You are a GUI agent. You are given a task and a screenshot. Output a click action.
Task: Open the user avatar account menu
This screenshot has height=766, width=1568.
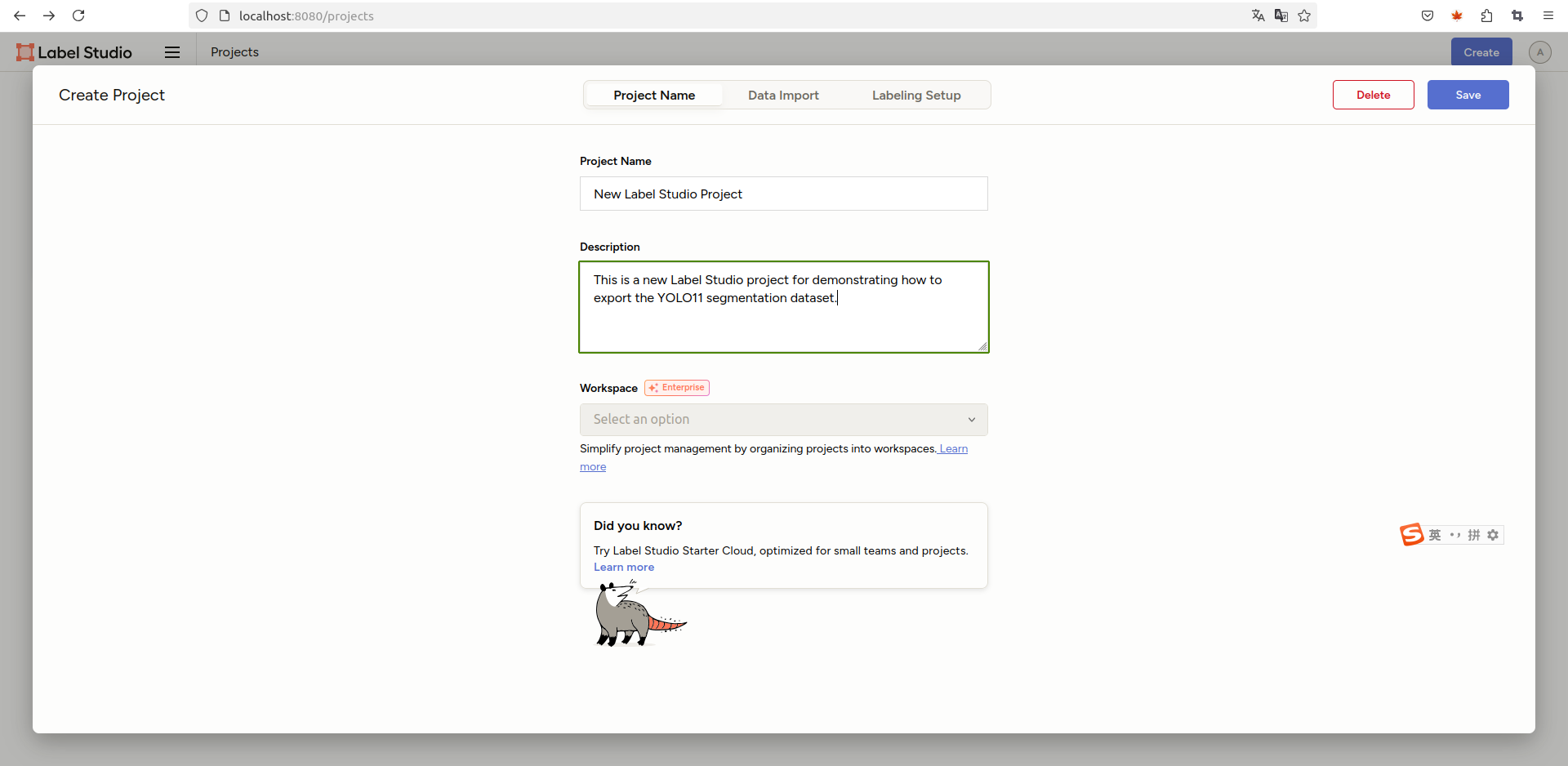coord(1539,52)
